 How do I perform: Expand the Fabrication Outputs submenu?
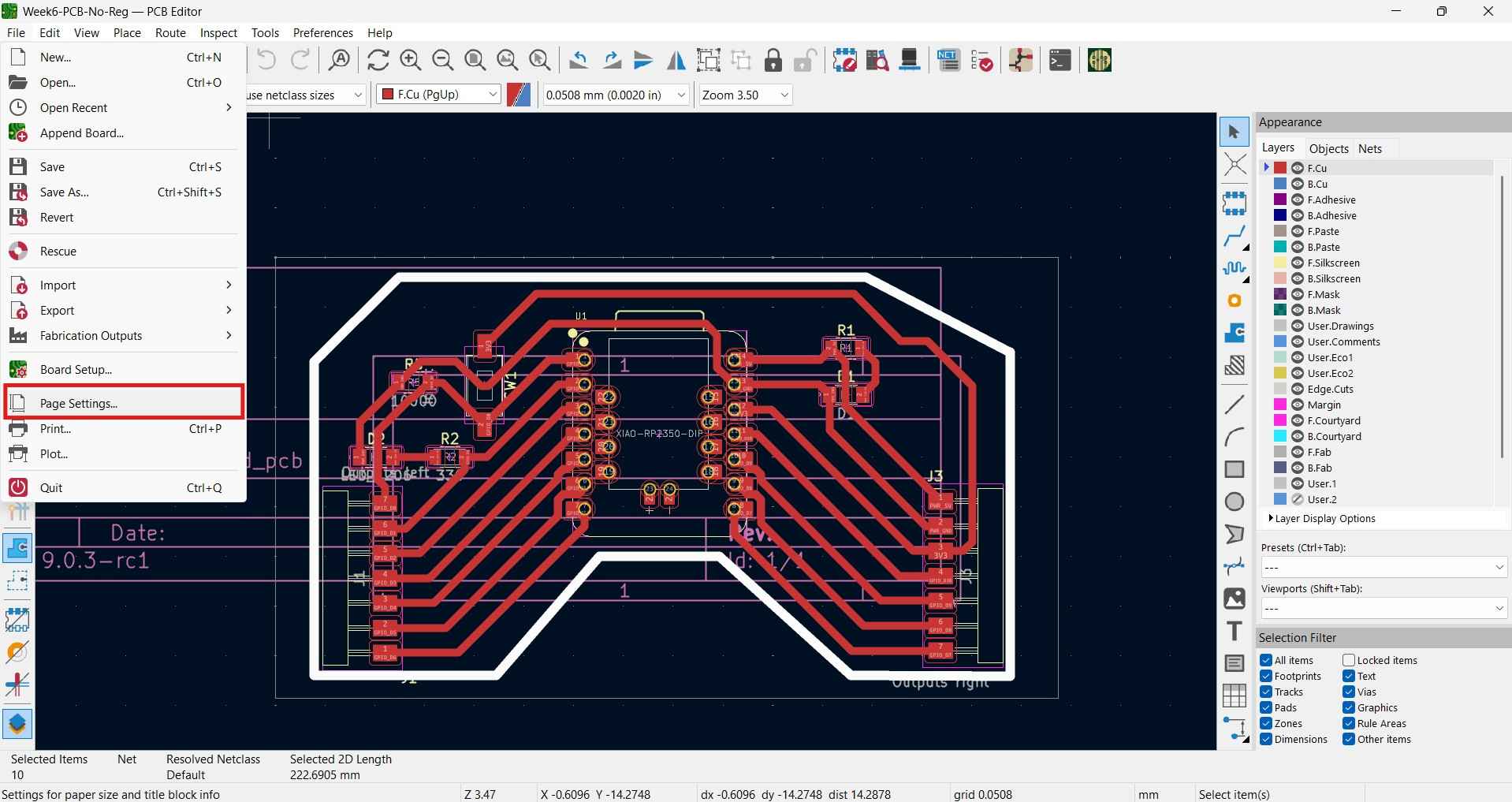point(123,335)
